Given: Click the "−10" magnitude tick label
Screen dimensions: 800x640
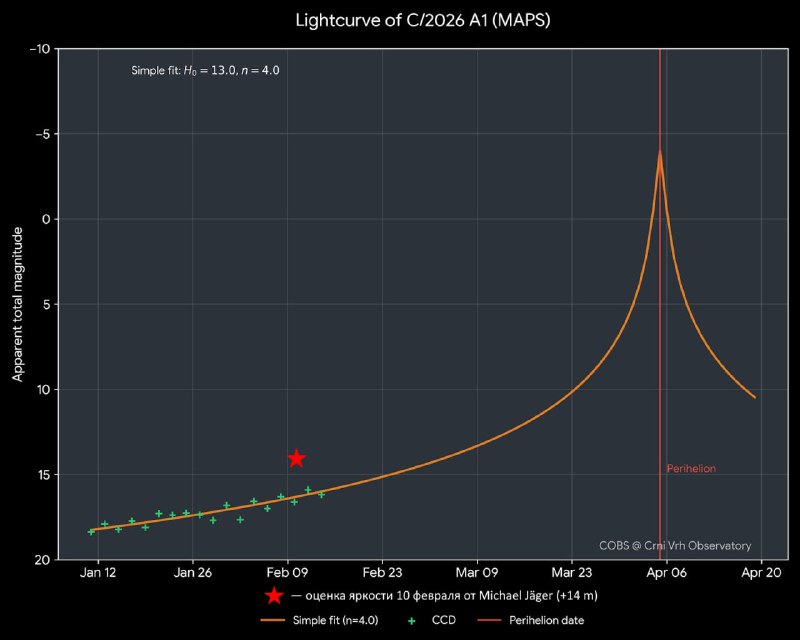Looking at the screenshot, I should click(40, 49).
